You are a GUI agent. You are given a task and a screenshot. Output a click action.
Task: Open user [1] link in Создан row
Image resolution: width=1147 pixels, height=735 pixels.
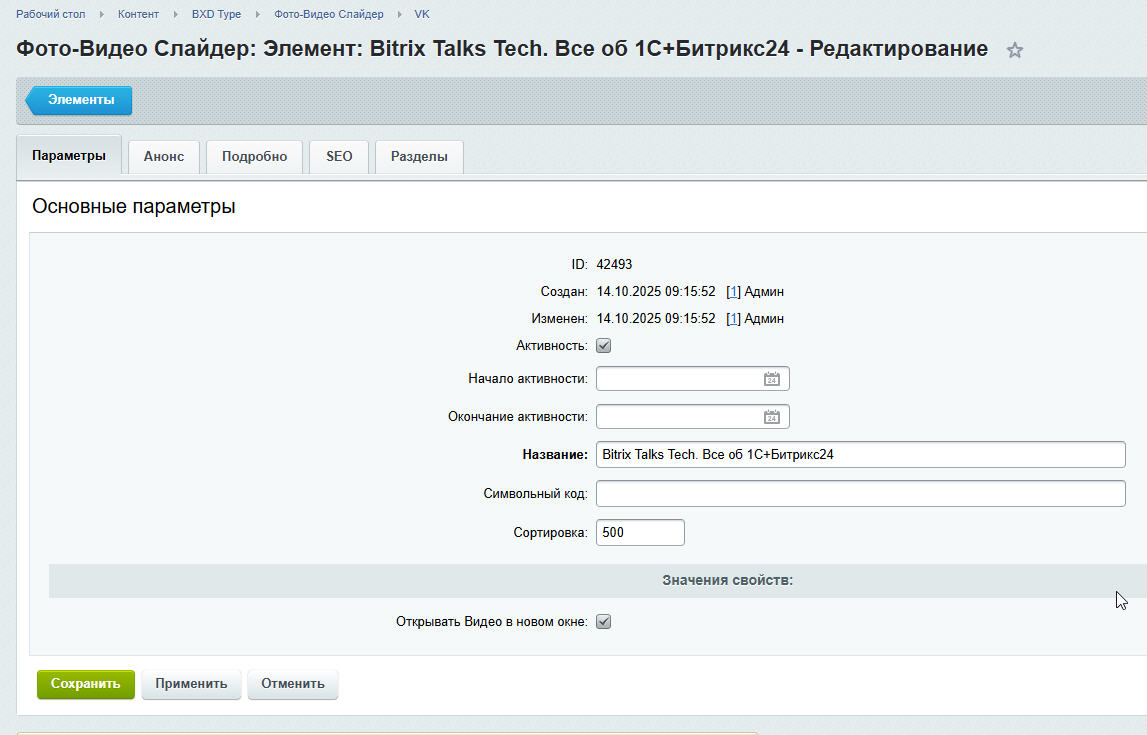point(733,292)
